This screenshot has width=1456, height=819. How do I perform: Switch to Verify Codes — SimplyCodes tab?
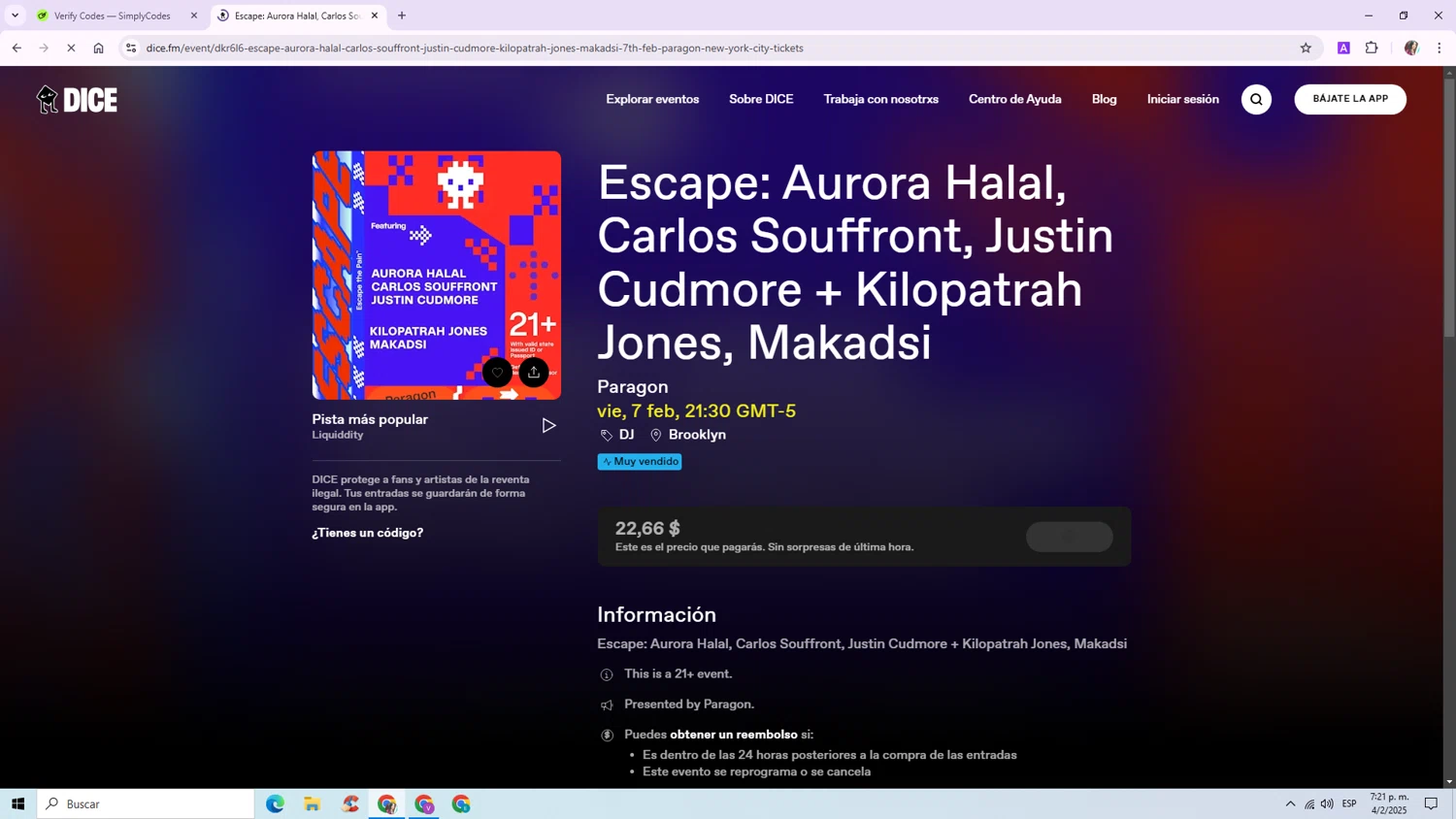[115, 16]
